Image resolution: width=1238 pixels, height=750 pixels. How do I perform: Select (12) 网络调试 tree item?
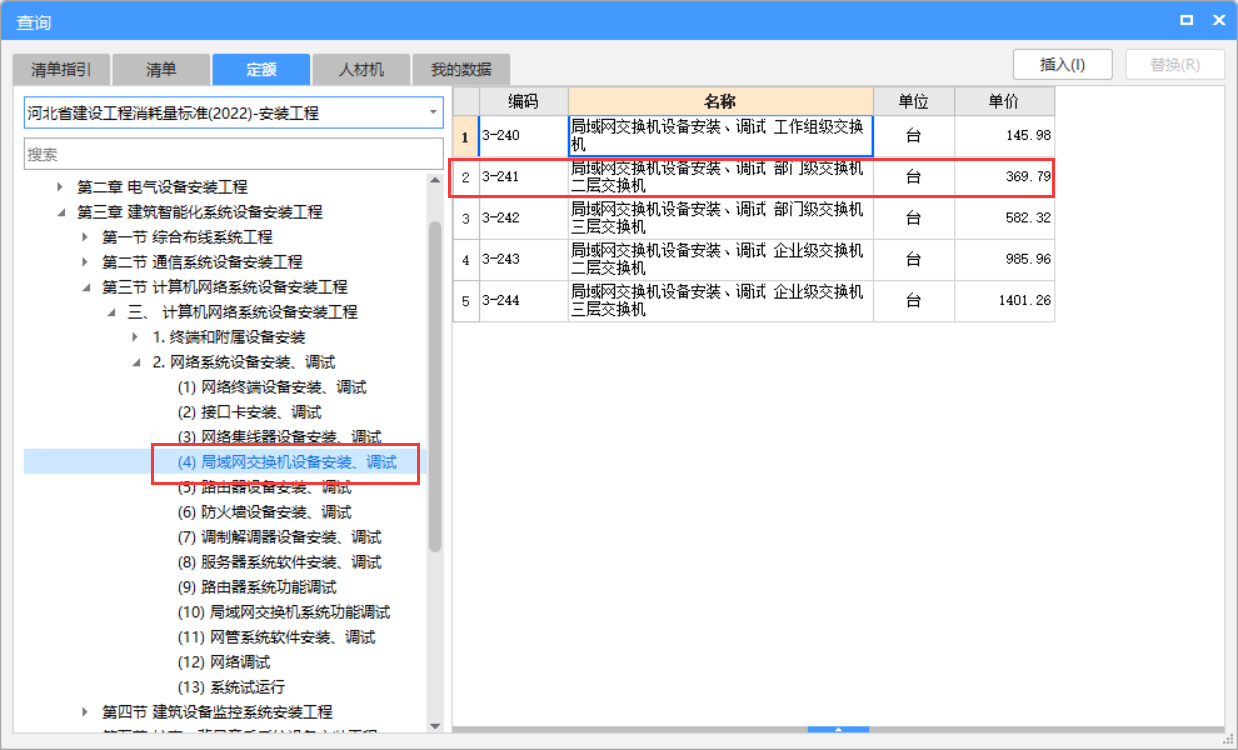pos(224,662)
